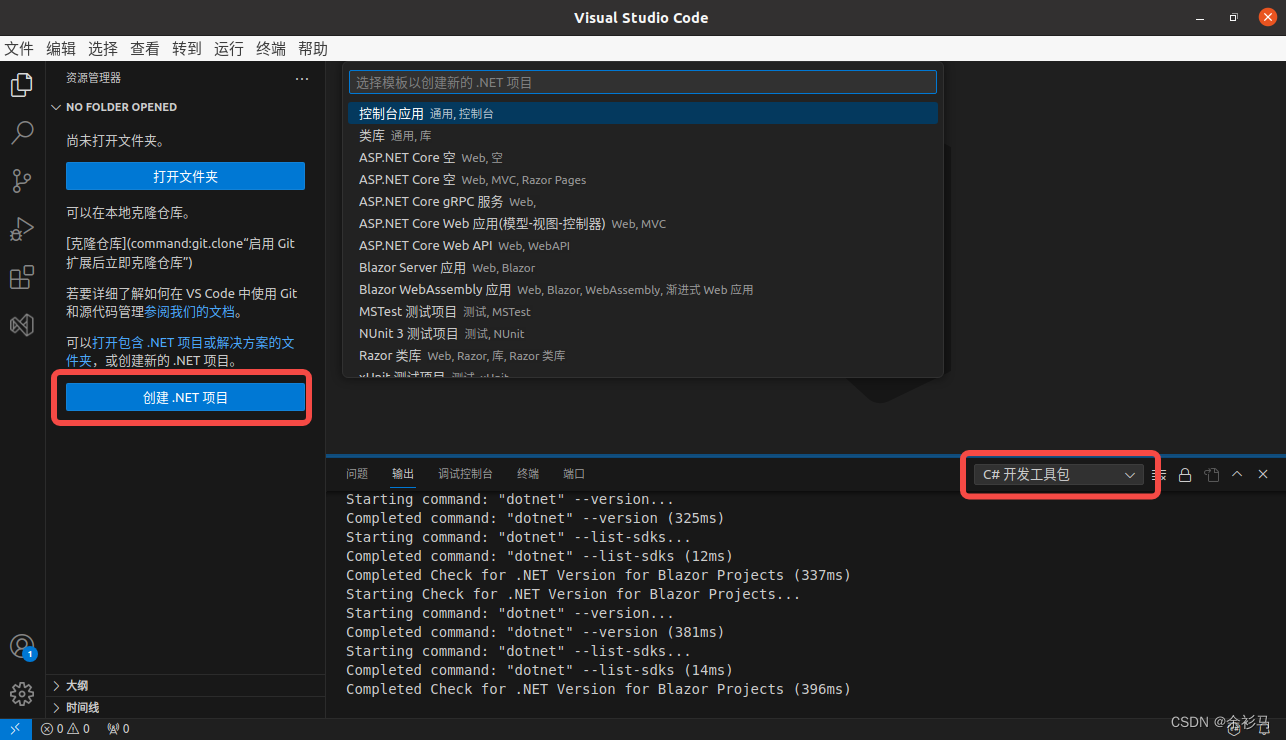Clear the output panel
The image size is (1286, 740).
pos(1159,475)
